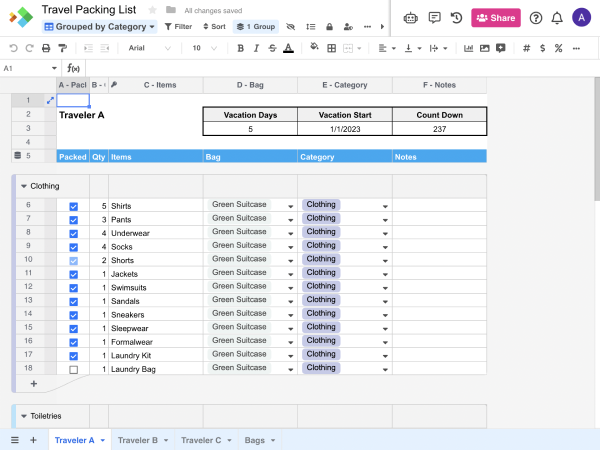The height and width of the screenshot is (450, 600).
Task: Open the text color A tool
Action: pos(289,48)
